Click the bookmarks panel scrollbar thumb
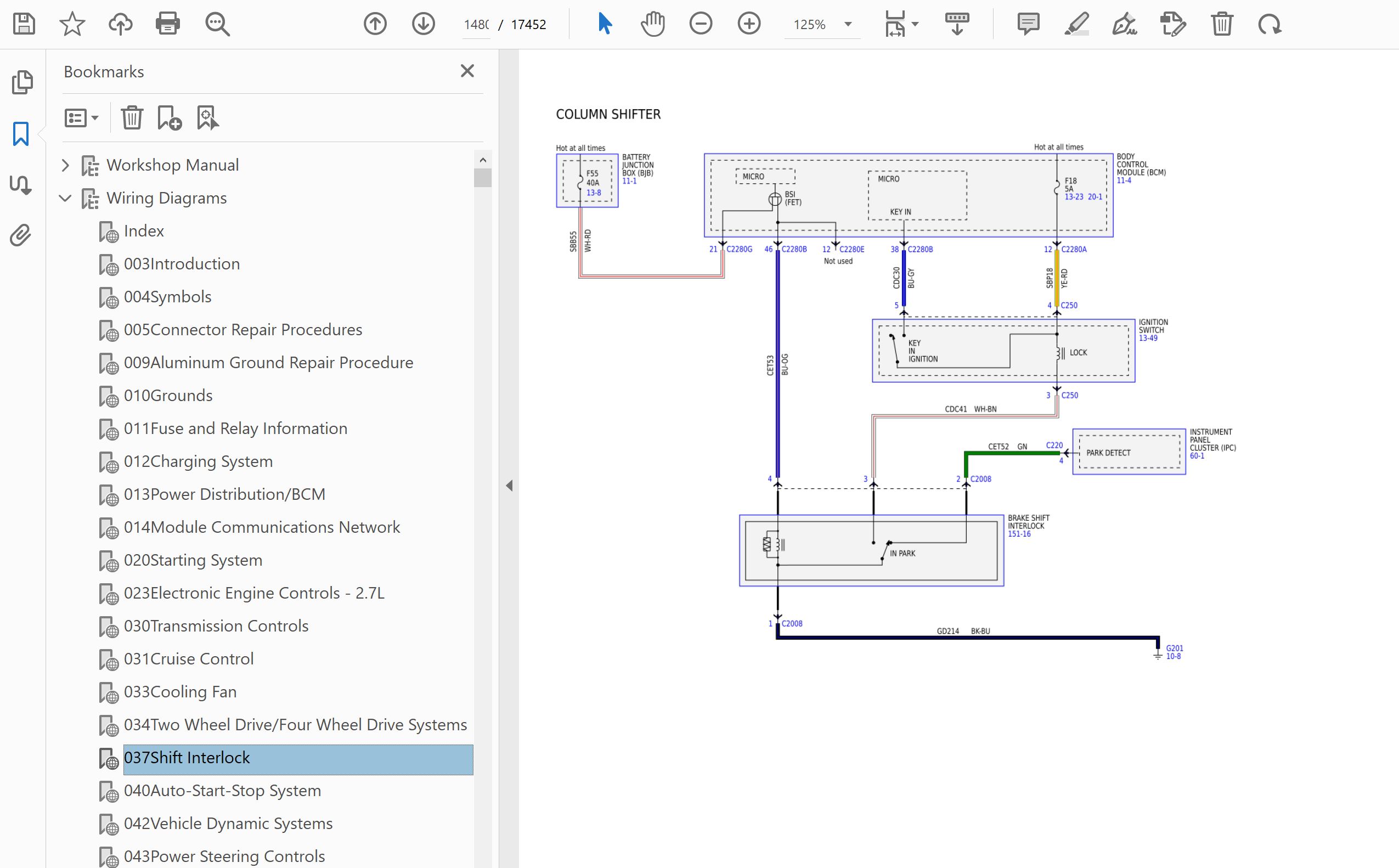This screenshot has height=868, width=1399. [x=482, y=177]
